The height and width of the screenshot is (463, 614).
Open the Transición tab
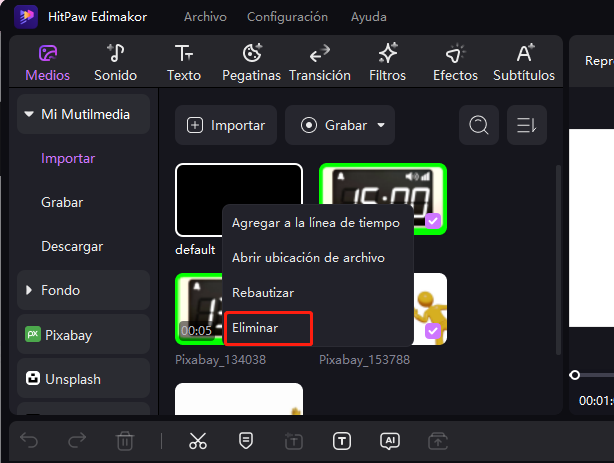coord(320,63)
